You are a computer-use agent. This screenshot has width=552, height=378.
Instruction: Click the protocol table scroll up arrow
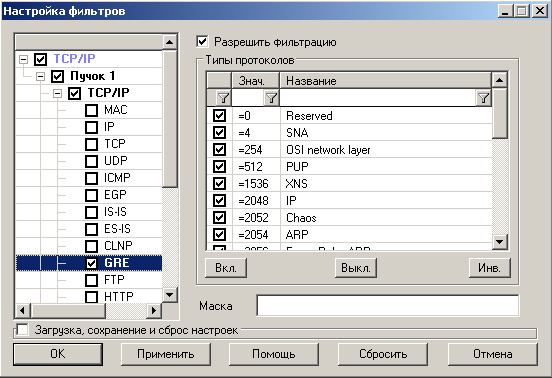[x=500, y=80]
